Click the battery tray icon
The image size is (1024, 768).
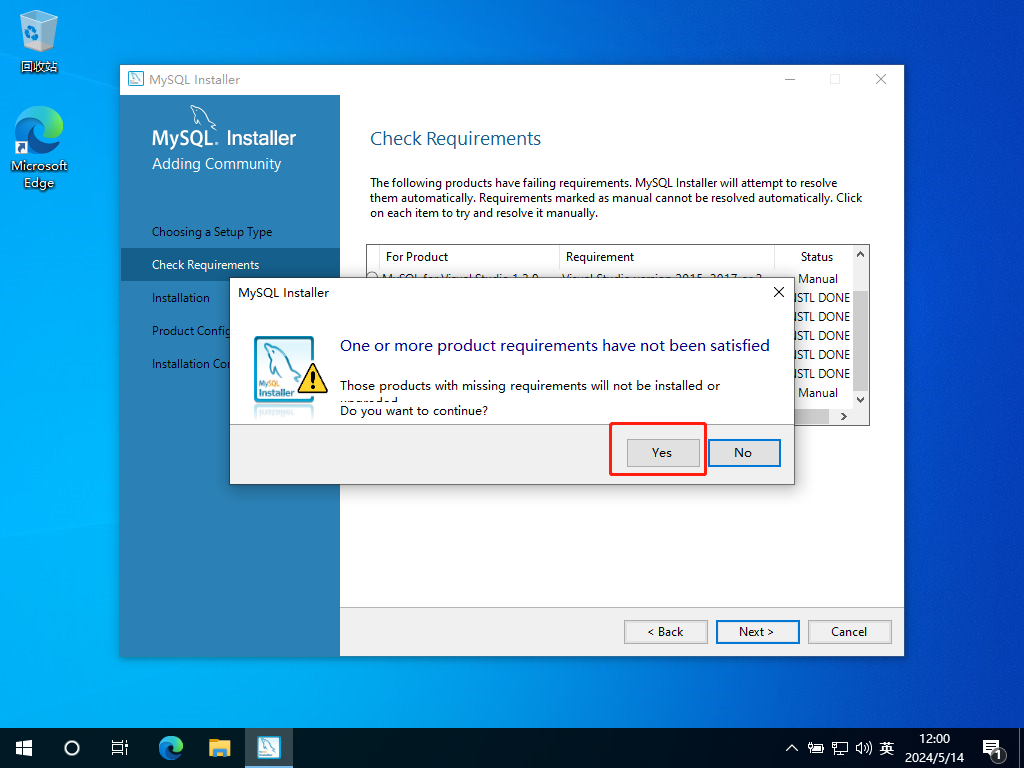(x=815, y=748)
